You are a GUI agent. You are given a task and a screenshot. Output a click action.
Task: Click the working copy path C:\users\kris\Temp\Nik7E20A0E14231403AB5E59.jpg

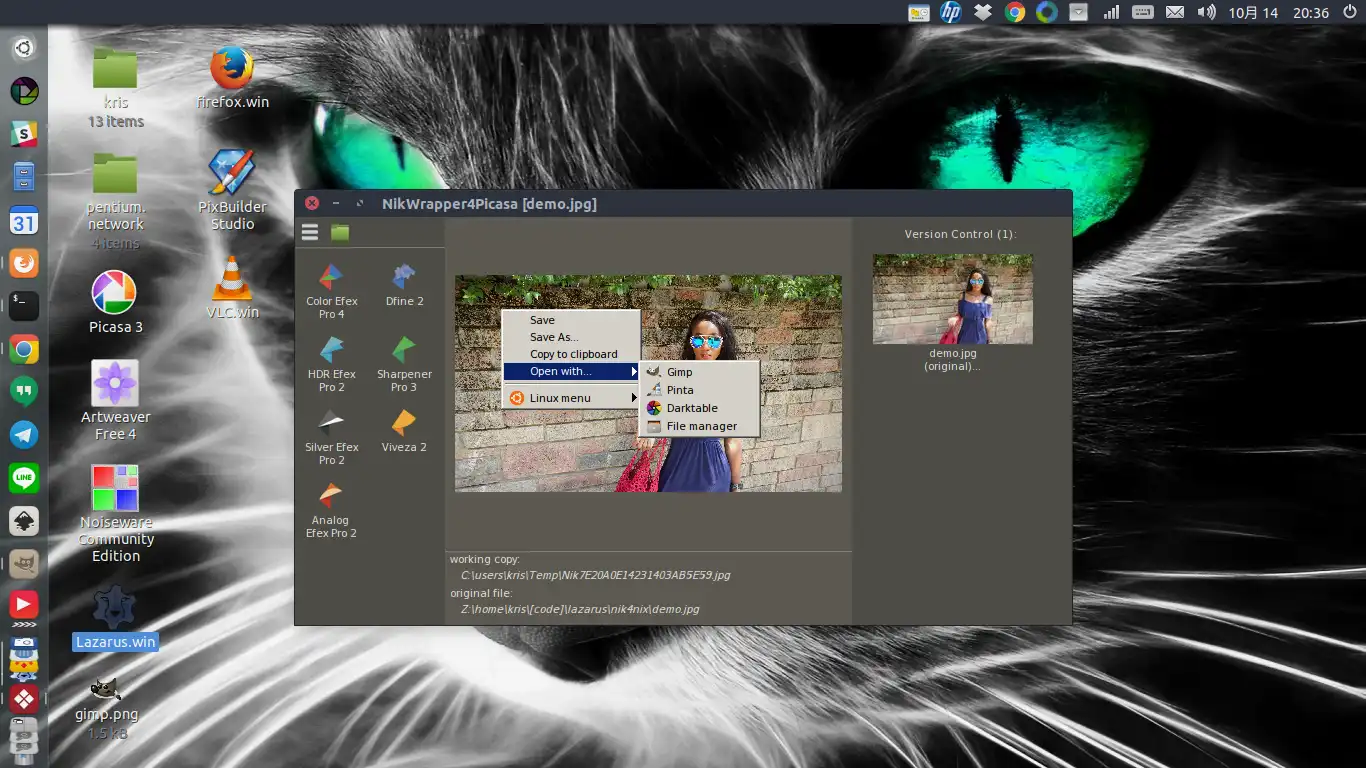(596, 575)
